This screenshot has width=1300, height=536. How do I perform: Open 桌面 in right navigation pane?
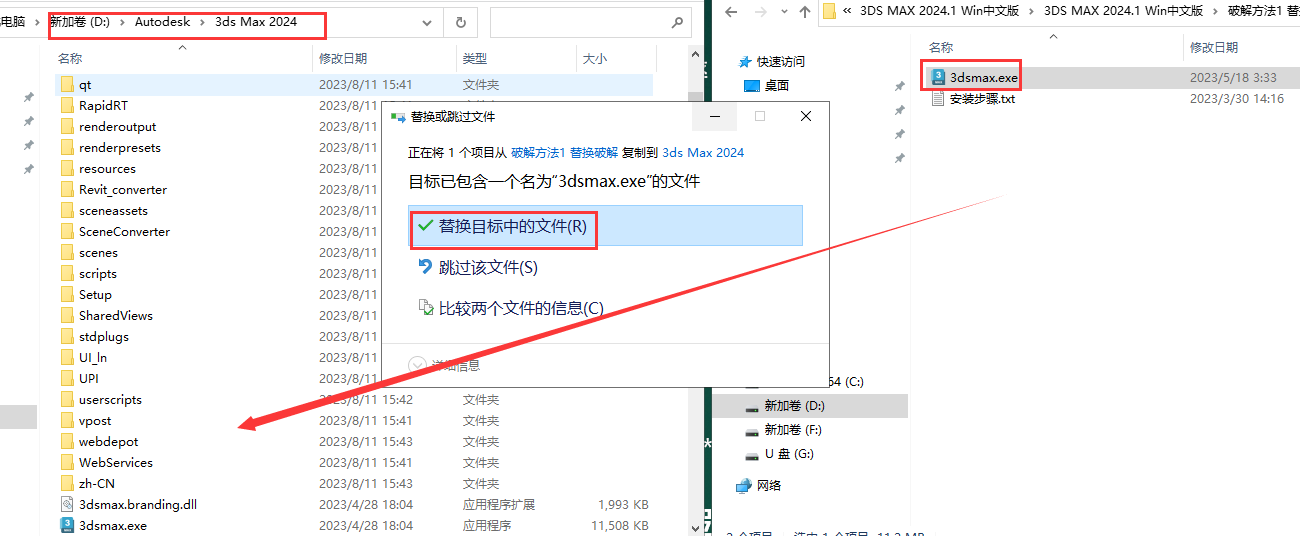coord(767,86)
